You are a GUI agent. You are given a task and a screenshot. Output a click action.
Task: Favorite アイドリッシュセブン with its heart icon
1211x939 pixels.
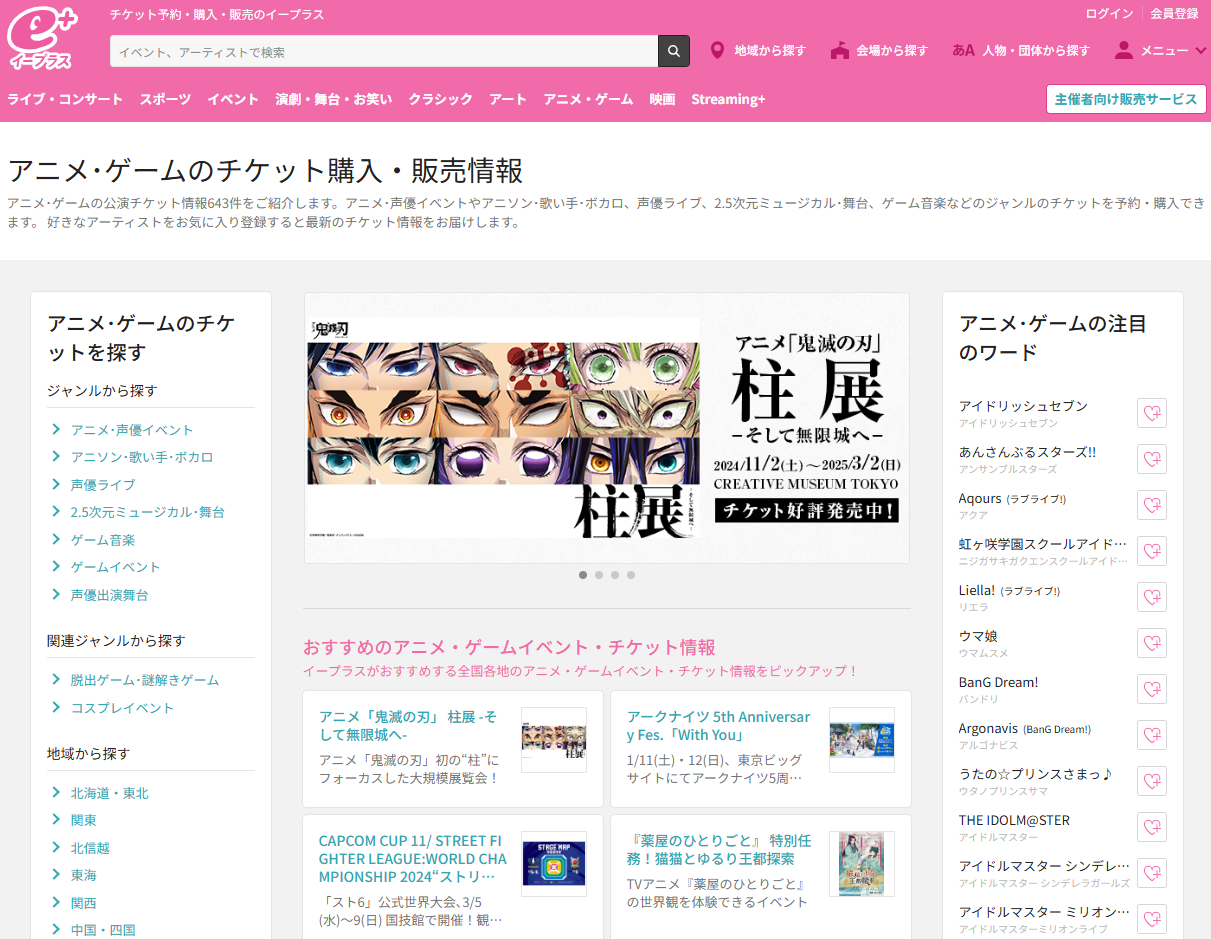tap(1152, 413)
